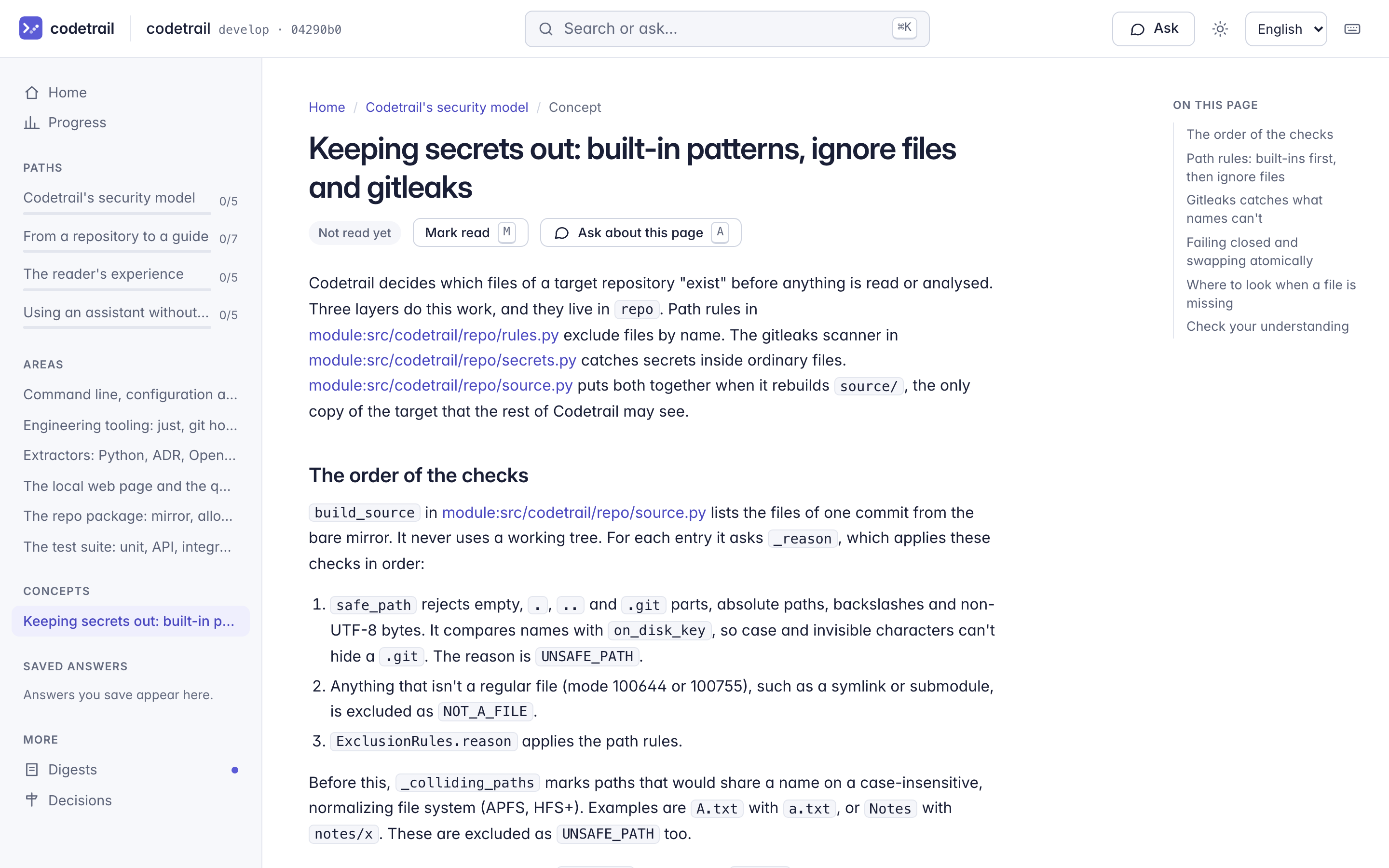This screenshot has height=868, width=1389.
Task: Open area Engineering tooling: just, git ho...
Action: (131, 425)
